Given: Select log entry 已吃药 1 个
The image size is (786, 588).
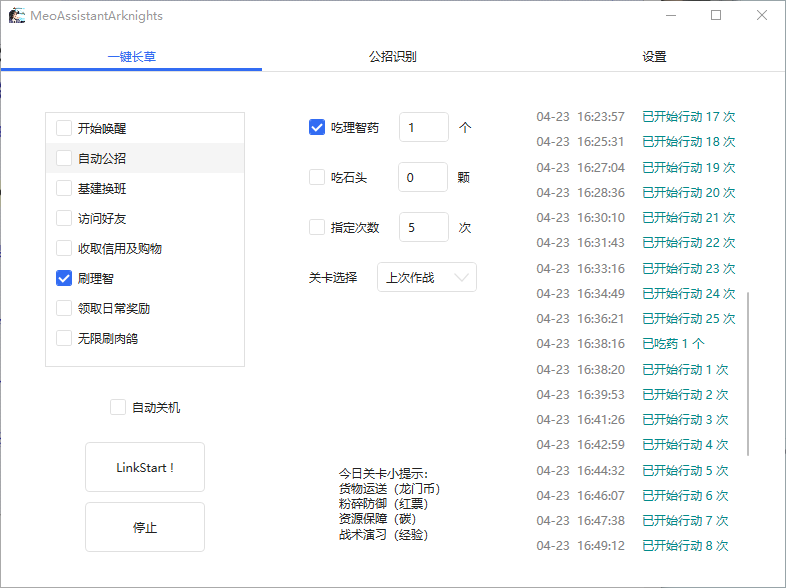Looking at the screenshot, I should 673,344.
